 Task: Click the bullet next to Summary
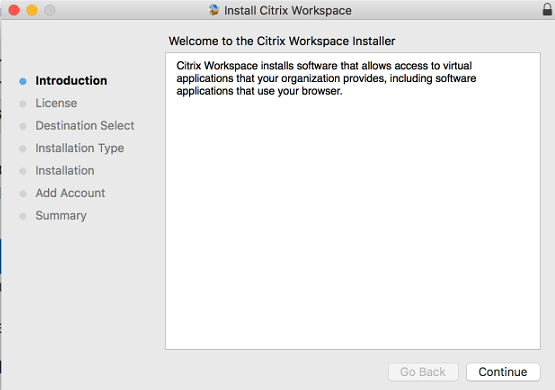(x=23, y=216)
